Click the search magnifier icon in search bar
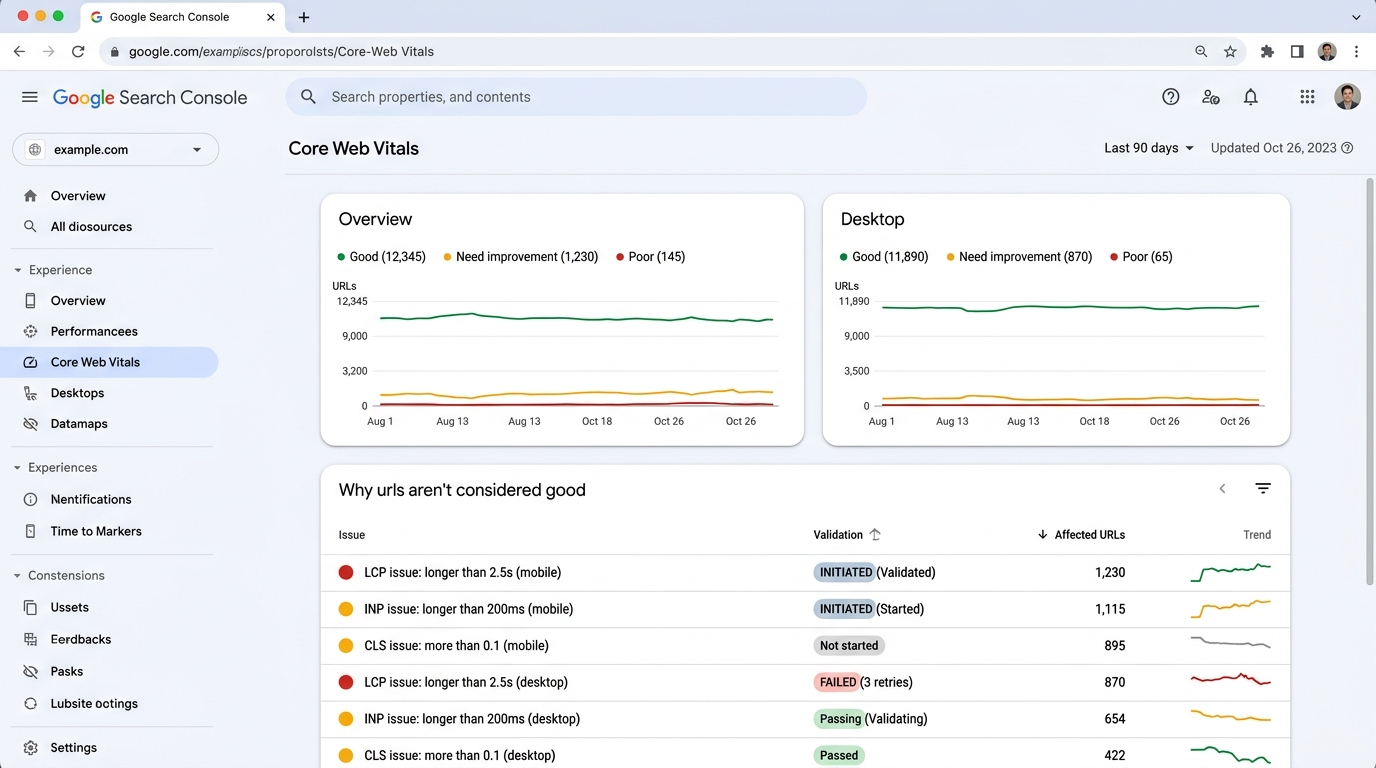The image size is (1376, 768). click(x=309, y=97)
